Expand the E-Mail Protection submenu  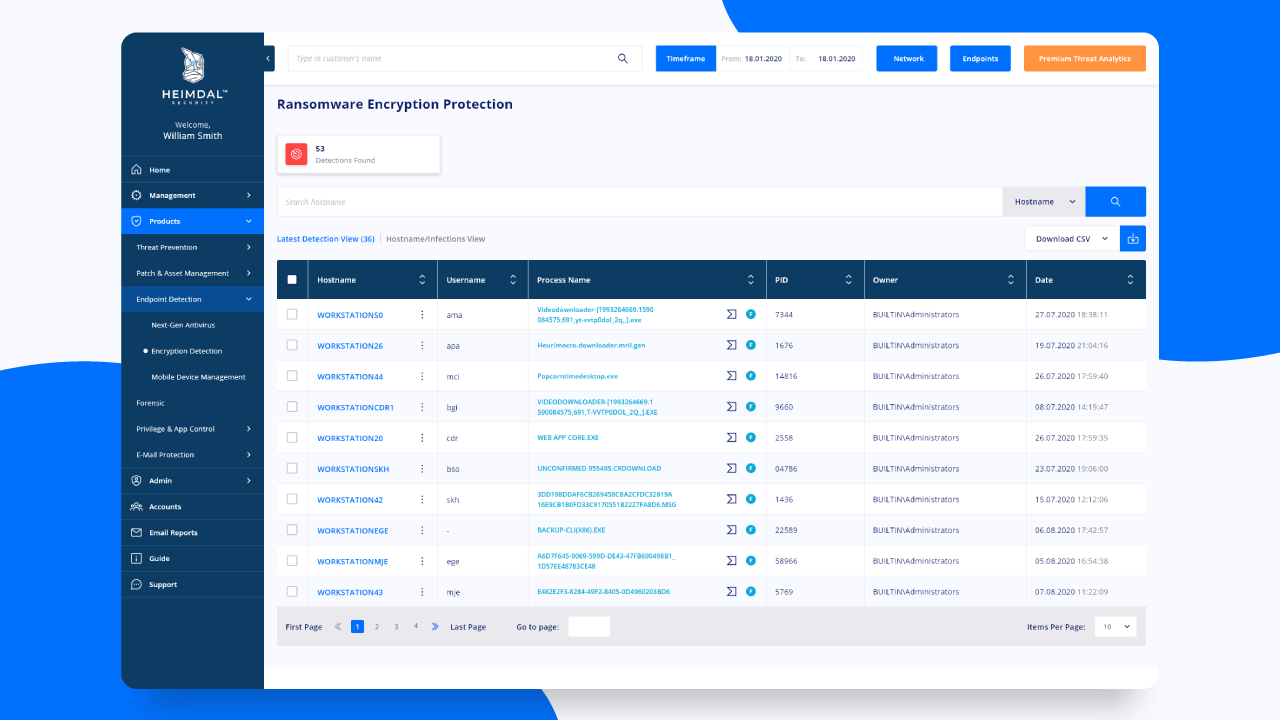click(193, 455)
